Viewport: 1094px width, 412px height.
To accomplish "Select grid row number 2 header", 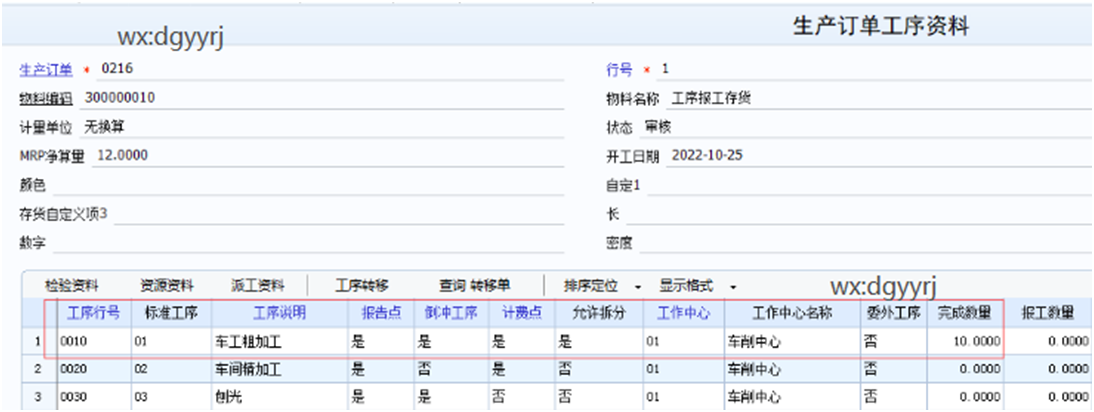I will click(39, 369).
